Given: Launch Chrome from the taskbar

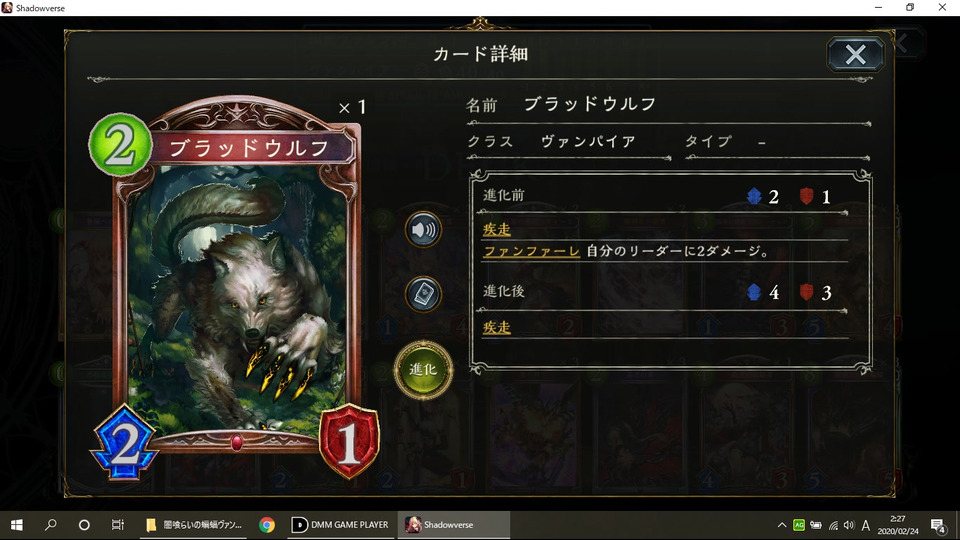Looking at the screenshot, I should [267, 525].
